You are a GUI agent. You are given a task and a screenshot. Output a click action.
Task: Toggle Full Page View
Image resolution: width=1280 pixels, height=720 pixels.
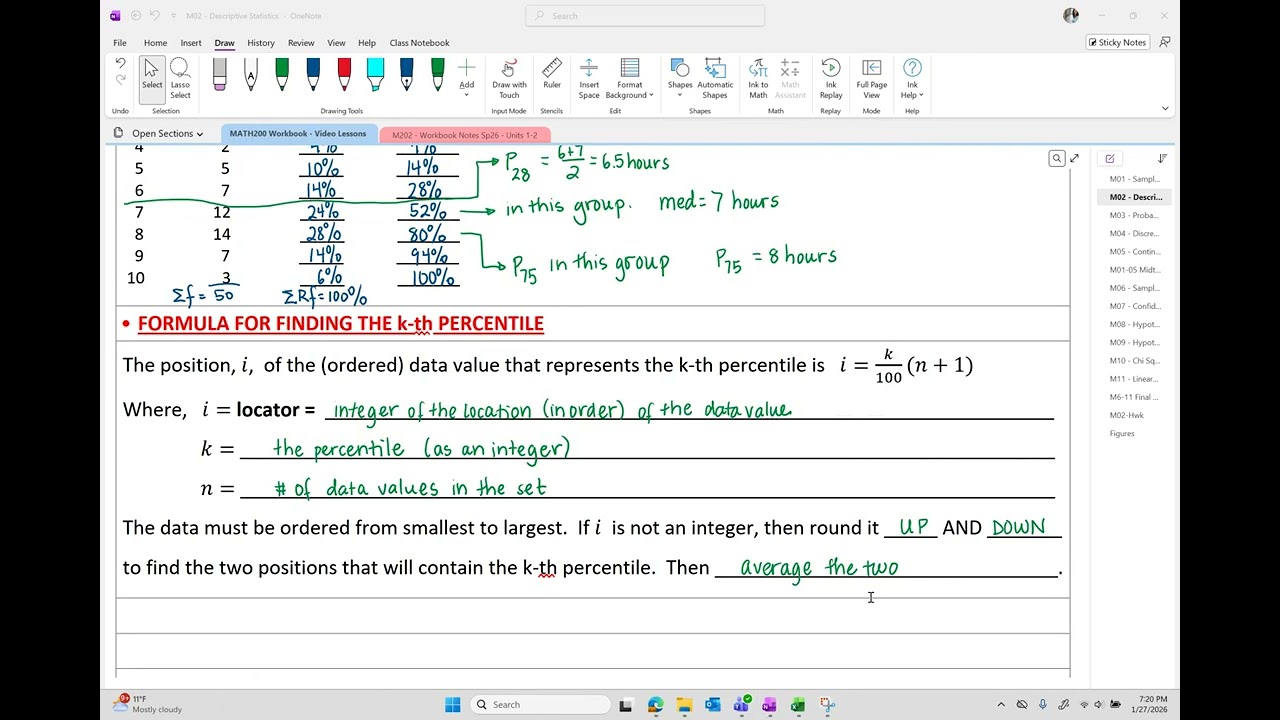coord(872,78)
